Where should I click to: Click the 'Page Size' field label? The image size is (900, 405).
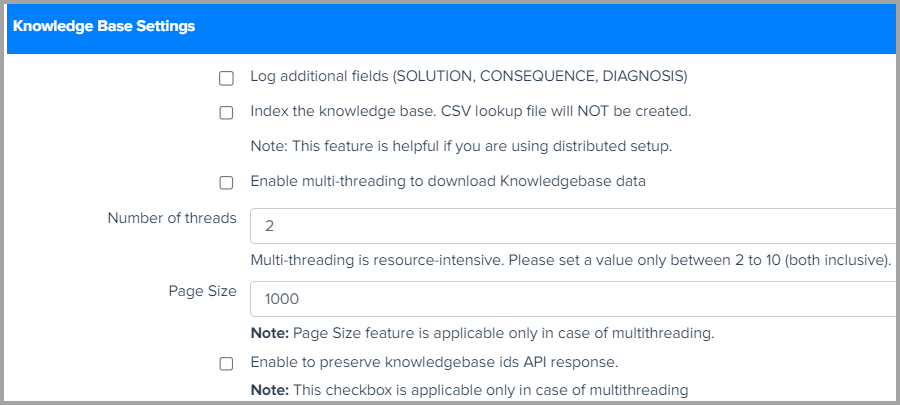pos(202,291)
